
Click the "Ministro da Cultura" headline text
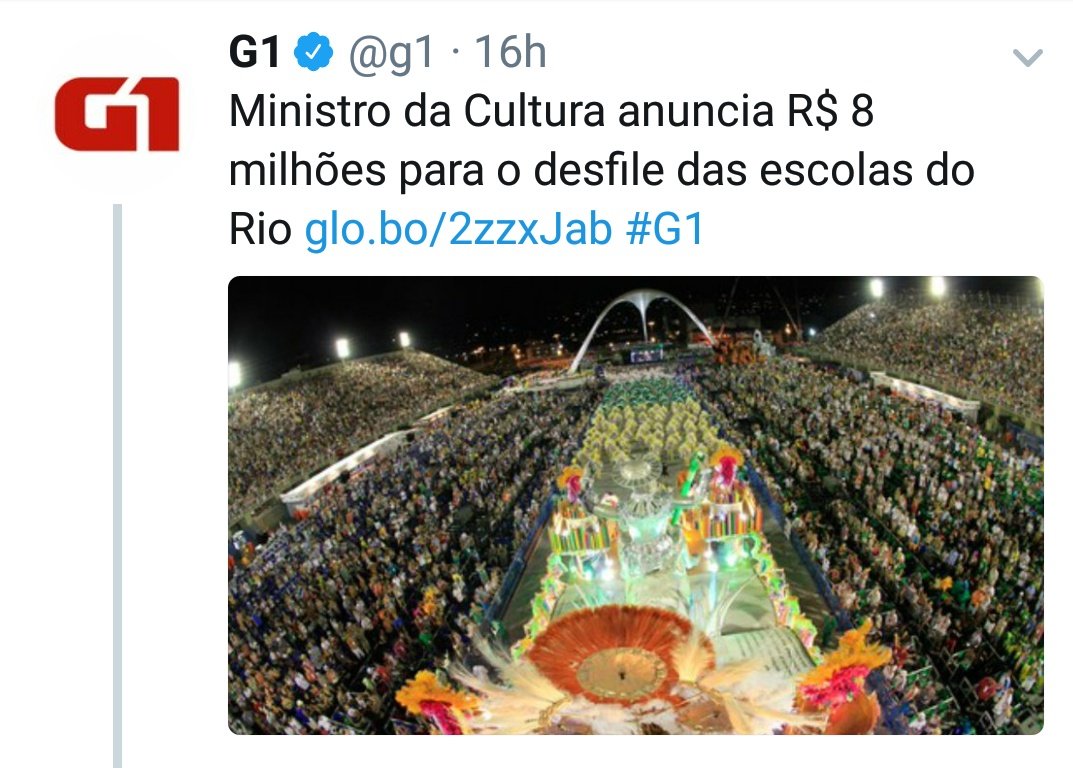(x=417, y=111)
